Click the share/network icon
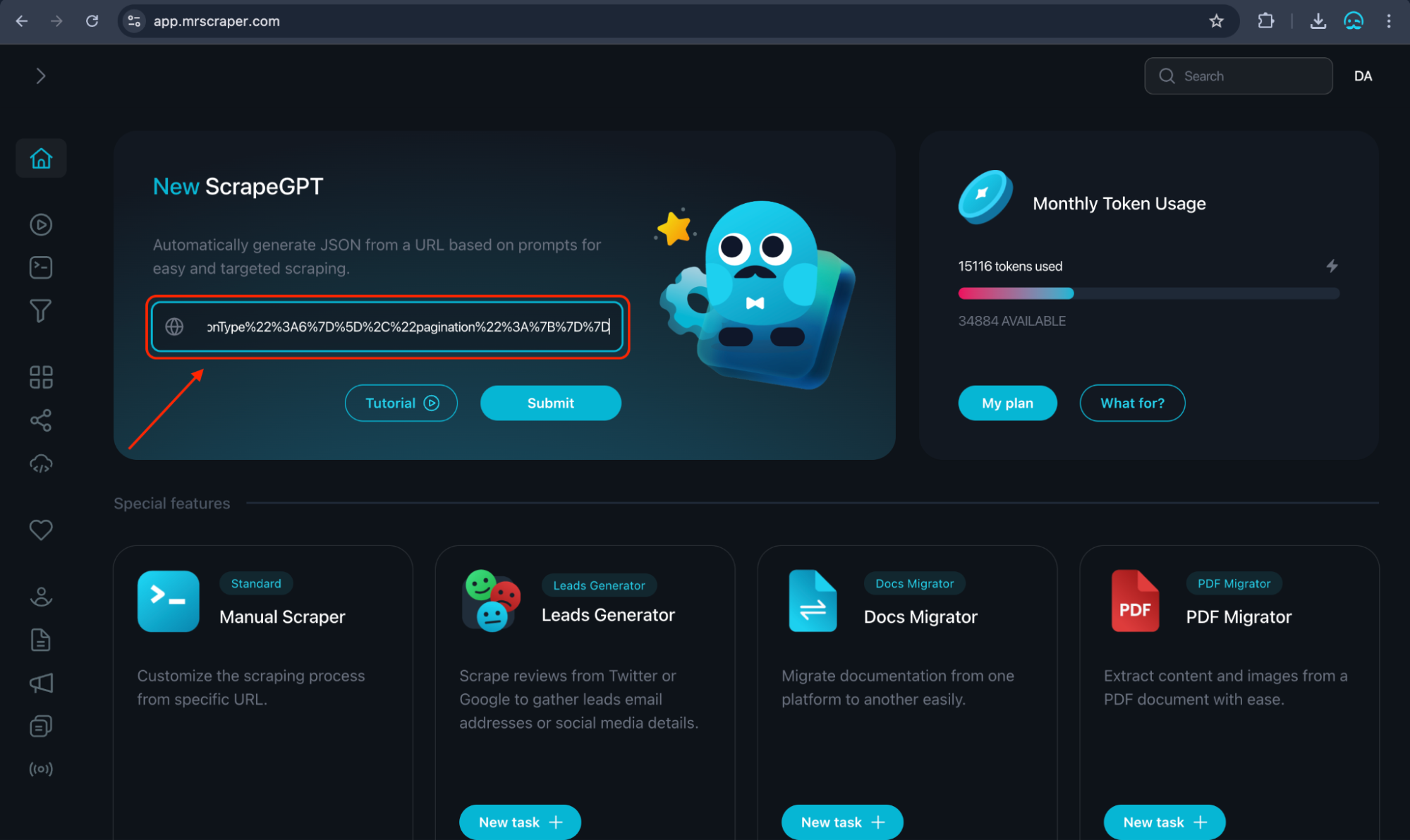 41,420
